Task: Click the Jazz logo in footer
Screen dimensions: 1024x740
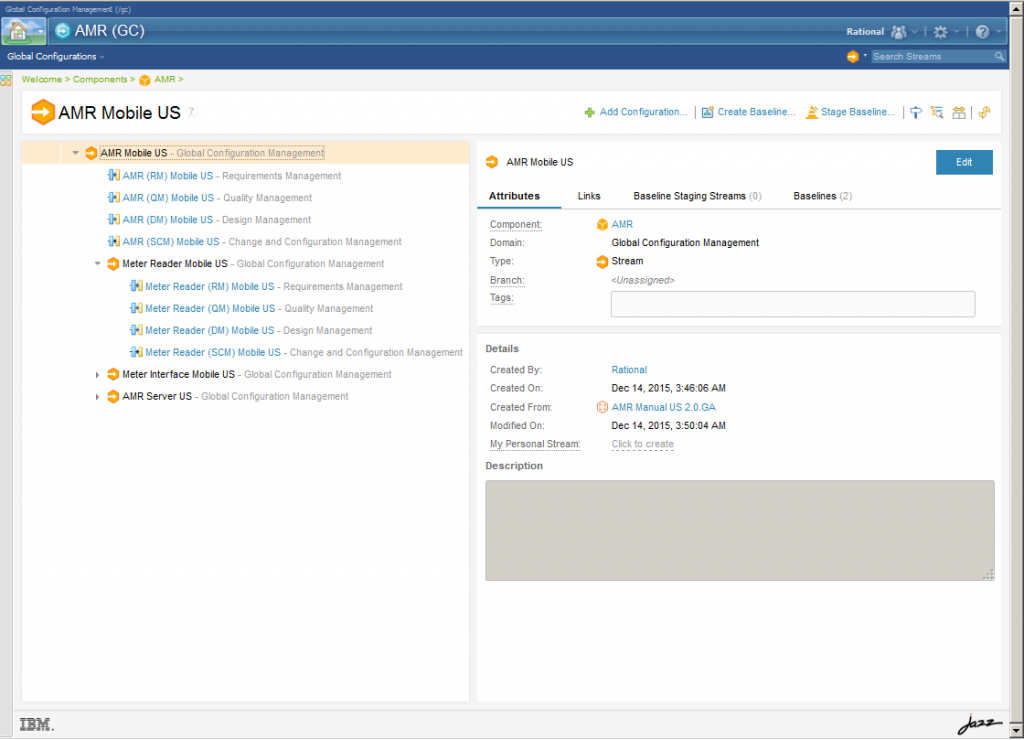Action: tap(980, 723)
